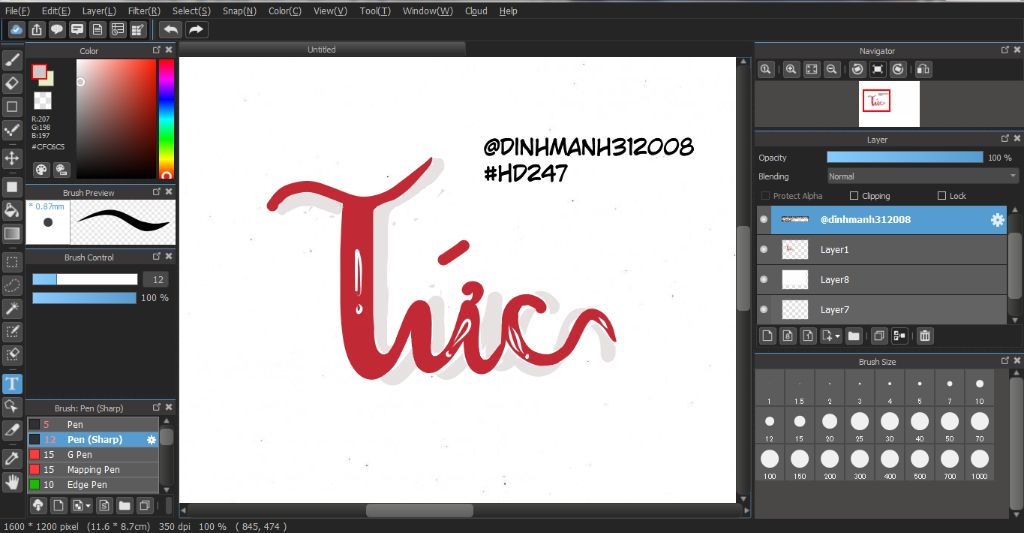Click the cloud save icon
1024x533 pixels.
tap(16, 29)
